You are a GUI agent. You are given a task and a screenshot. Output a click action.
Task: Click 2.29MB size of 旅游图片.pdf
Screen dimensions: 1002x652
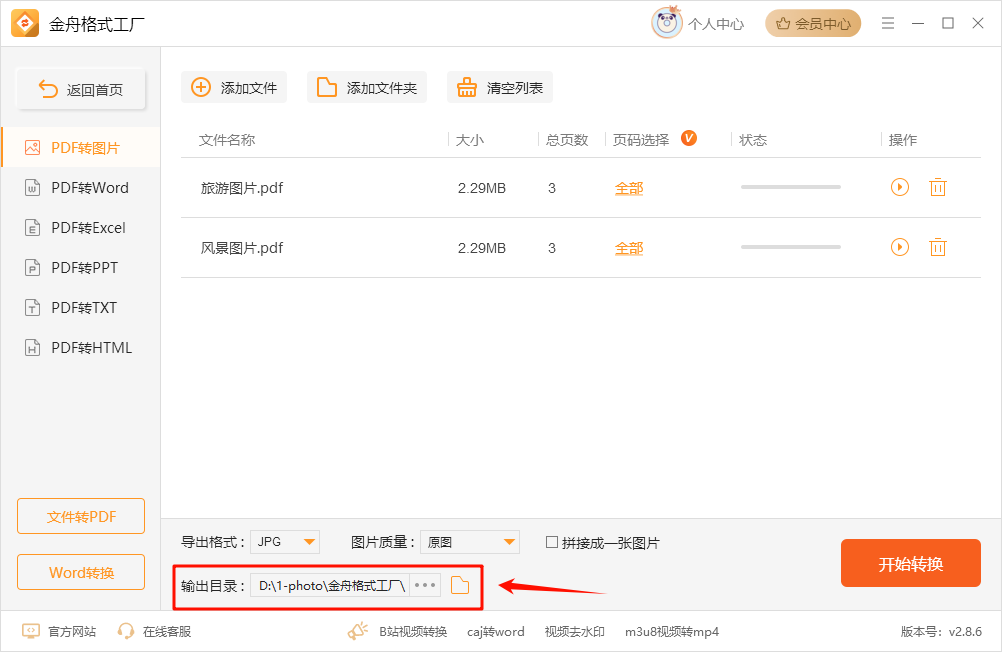(482, 188)
